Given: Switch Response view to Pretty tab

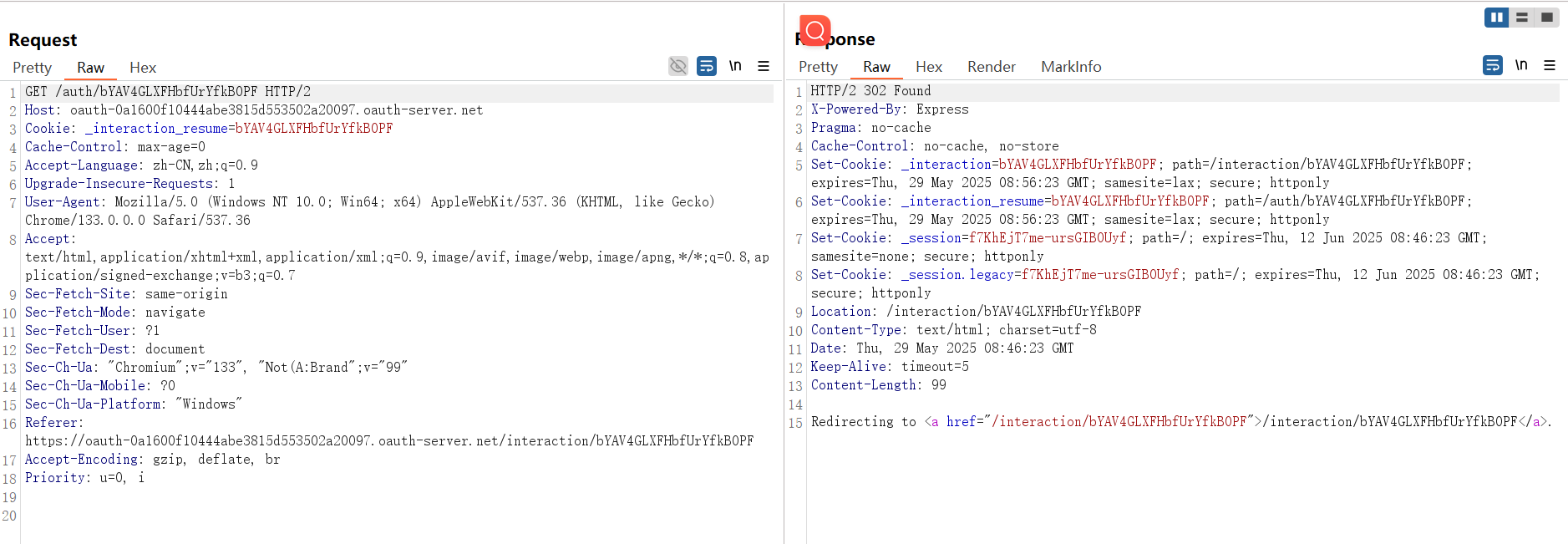Looking at the screenshot, I should [818, 67].
